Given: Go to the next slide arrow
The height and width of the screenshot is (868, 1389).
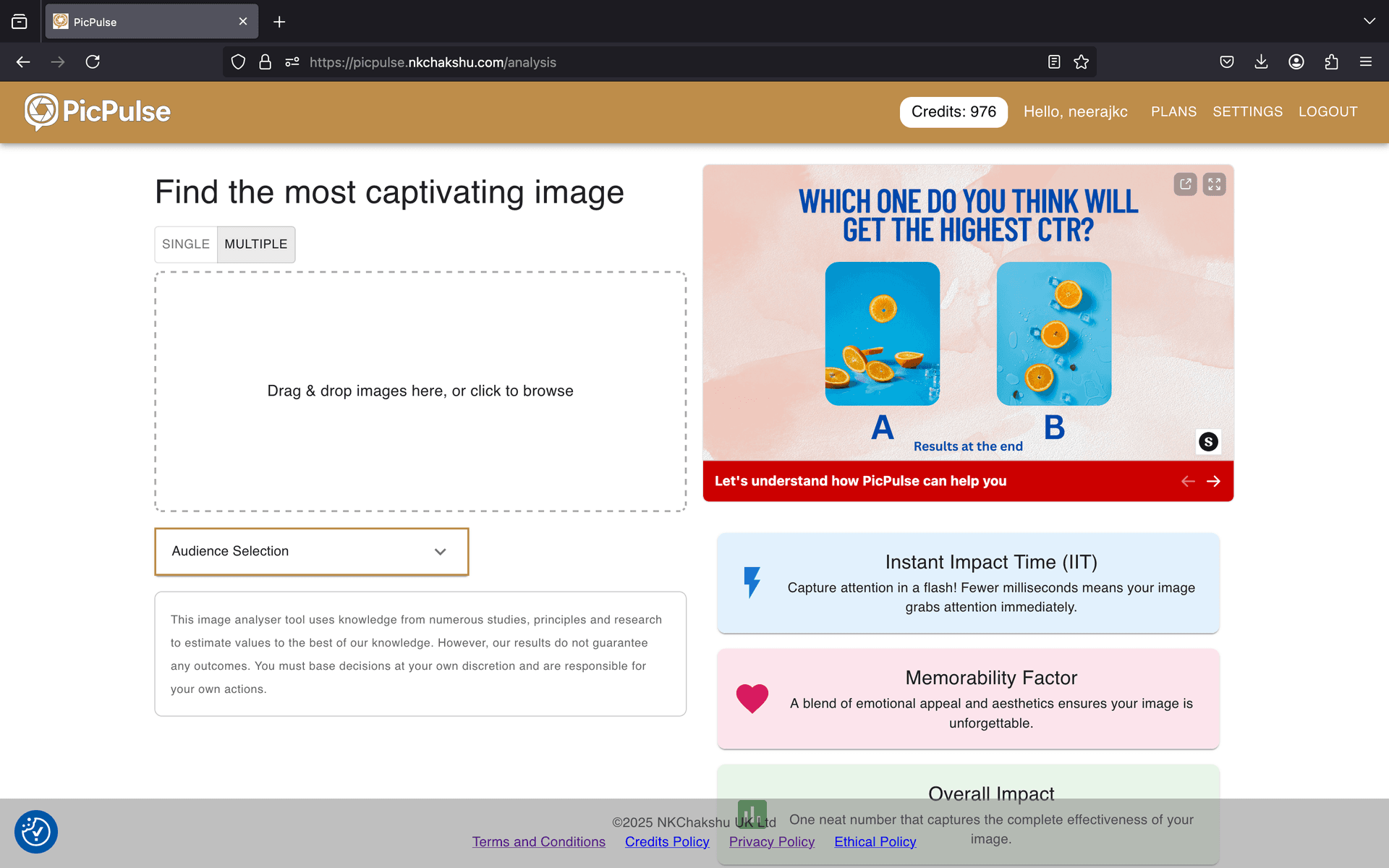Looking at the screenshot, I should [x=1214, y=481].
